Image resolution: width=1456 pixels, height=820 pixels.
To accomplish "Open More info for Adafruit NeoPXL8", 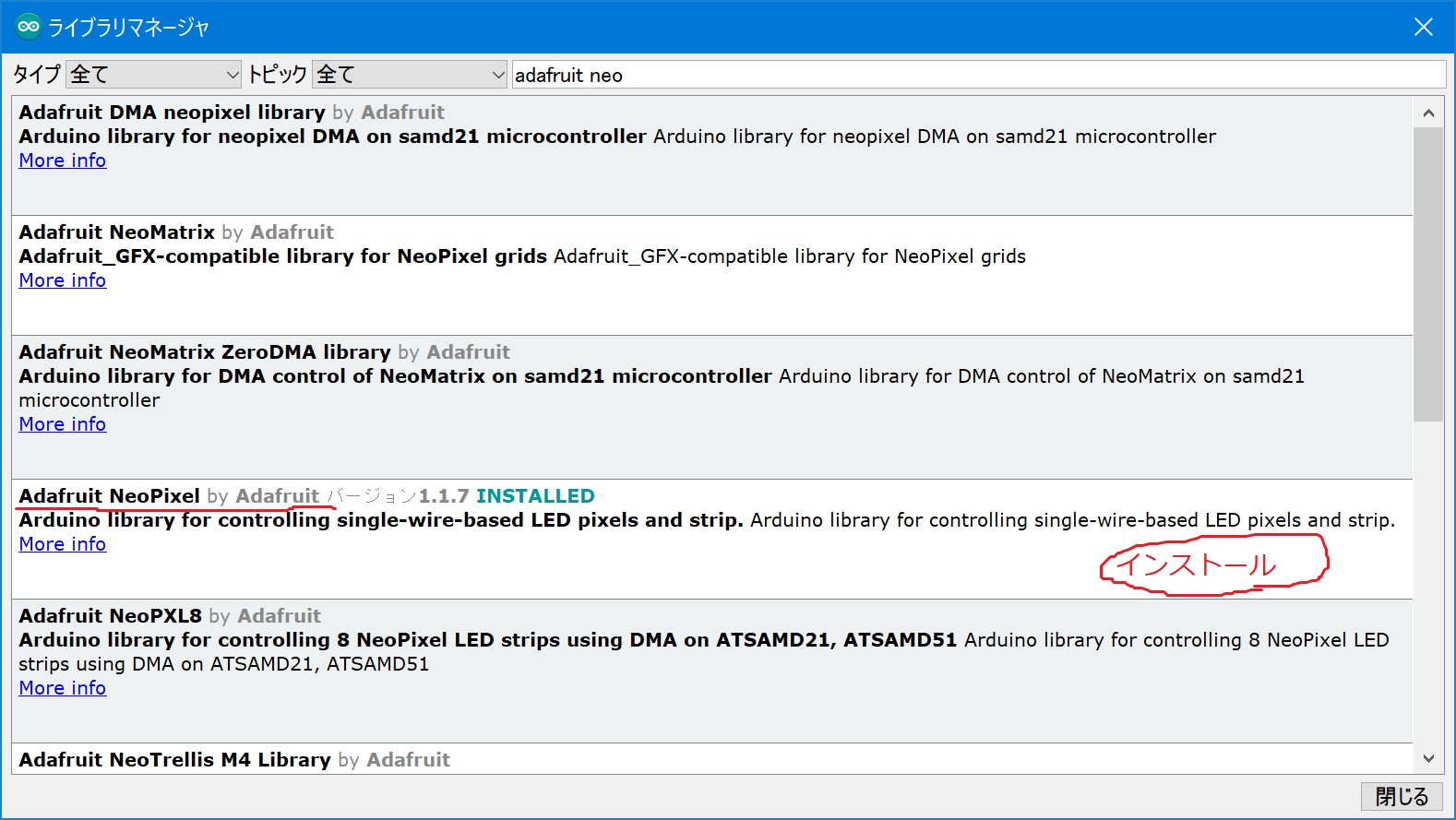I will [63, 688].
